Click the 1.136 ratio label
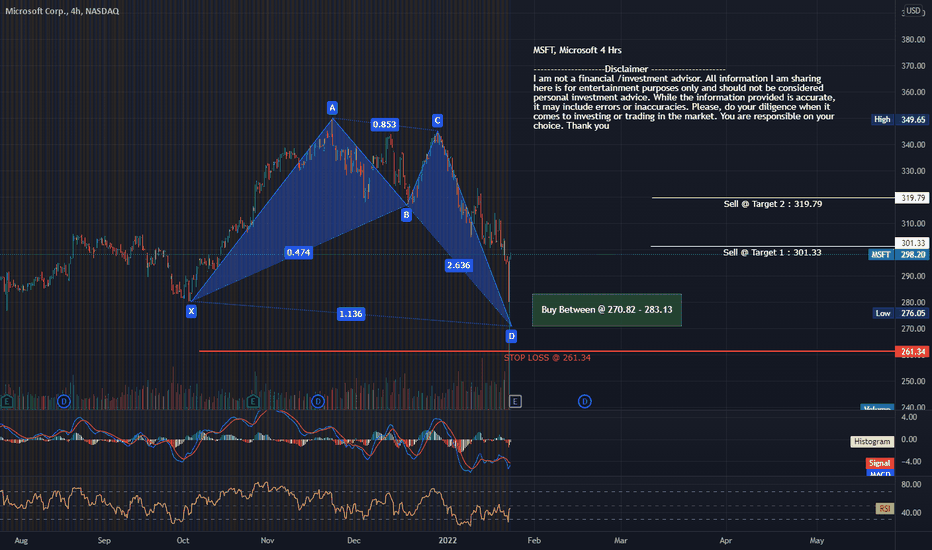Image resolution: width=932 pixels, height=550 pixels. pos(350,314)
